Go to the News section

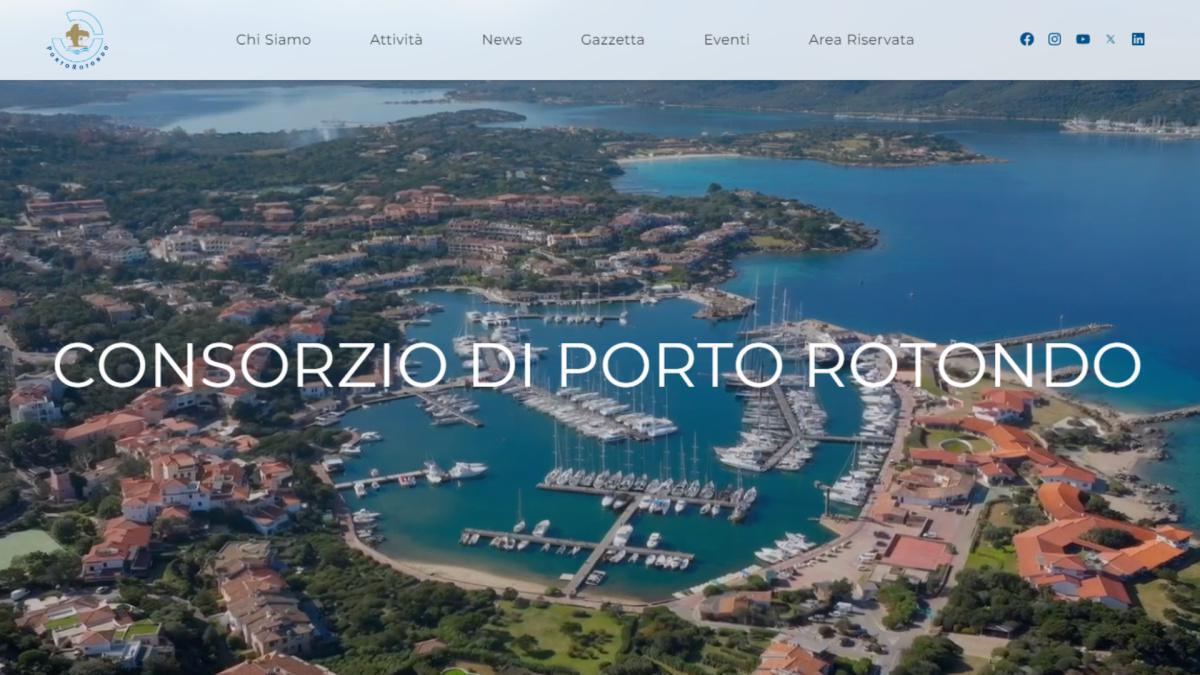[502, 40]
